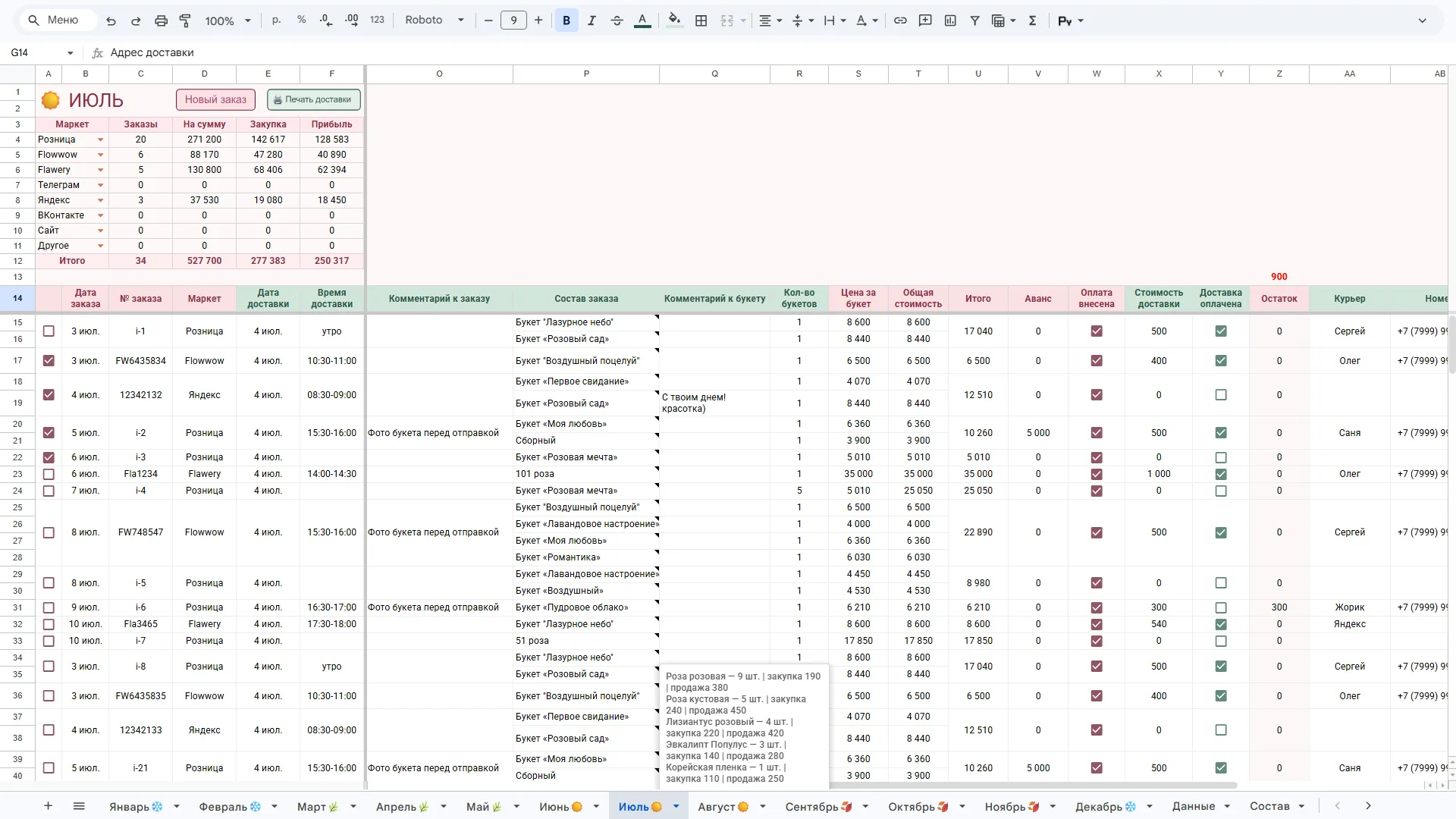Open the Состав sheet tab
Viewport: 1456px width, 819px height.
tap(1269, 806)
